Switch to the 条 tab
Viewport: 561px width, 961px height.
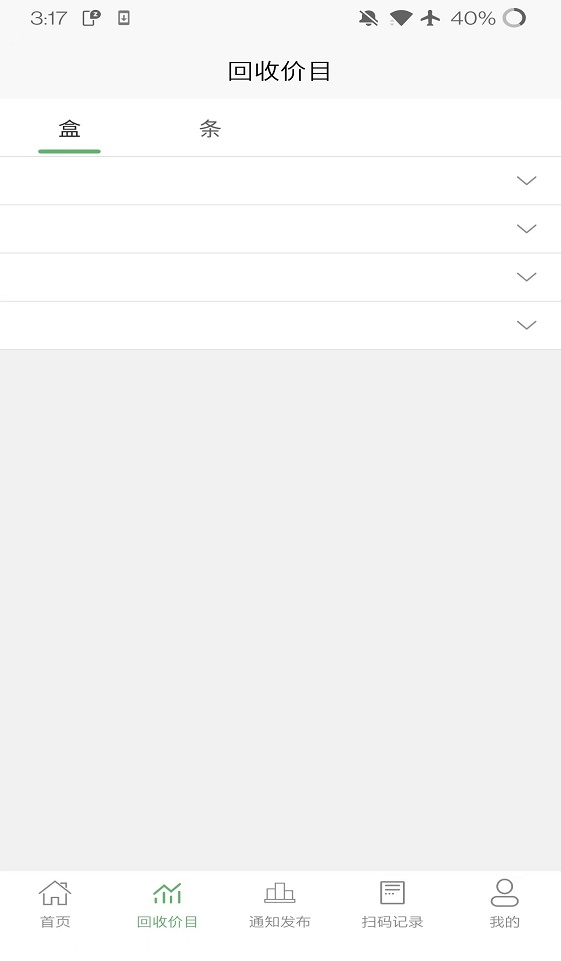click(x=210, y=129)
